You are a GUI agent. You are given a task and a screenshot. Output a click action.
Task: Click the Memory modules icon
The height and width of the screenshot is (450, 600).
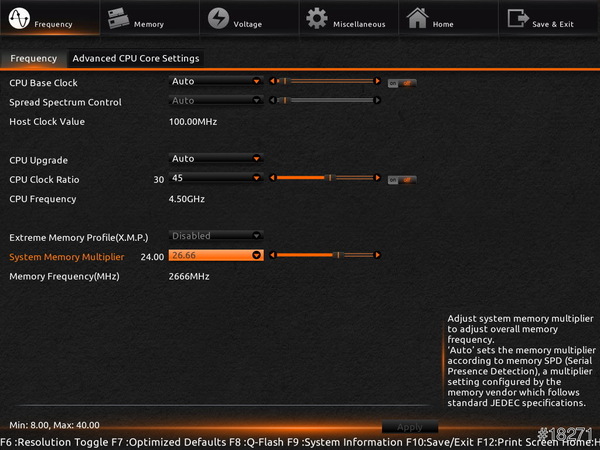[x=118, y=18]
